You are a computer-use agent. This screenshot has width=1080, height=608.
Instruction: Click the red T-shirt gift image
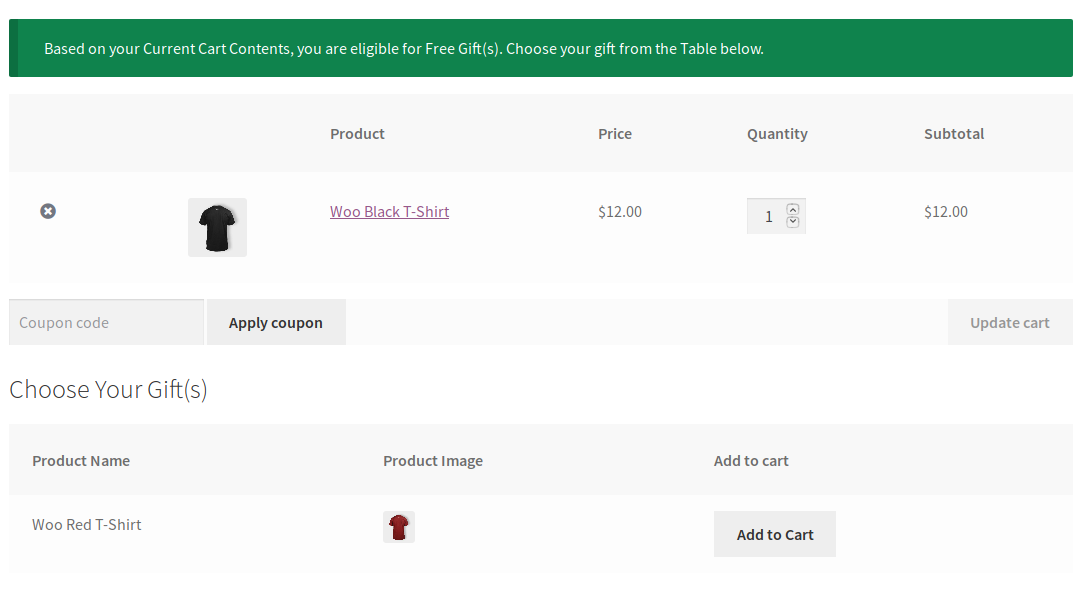point(399,527)
